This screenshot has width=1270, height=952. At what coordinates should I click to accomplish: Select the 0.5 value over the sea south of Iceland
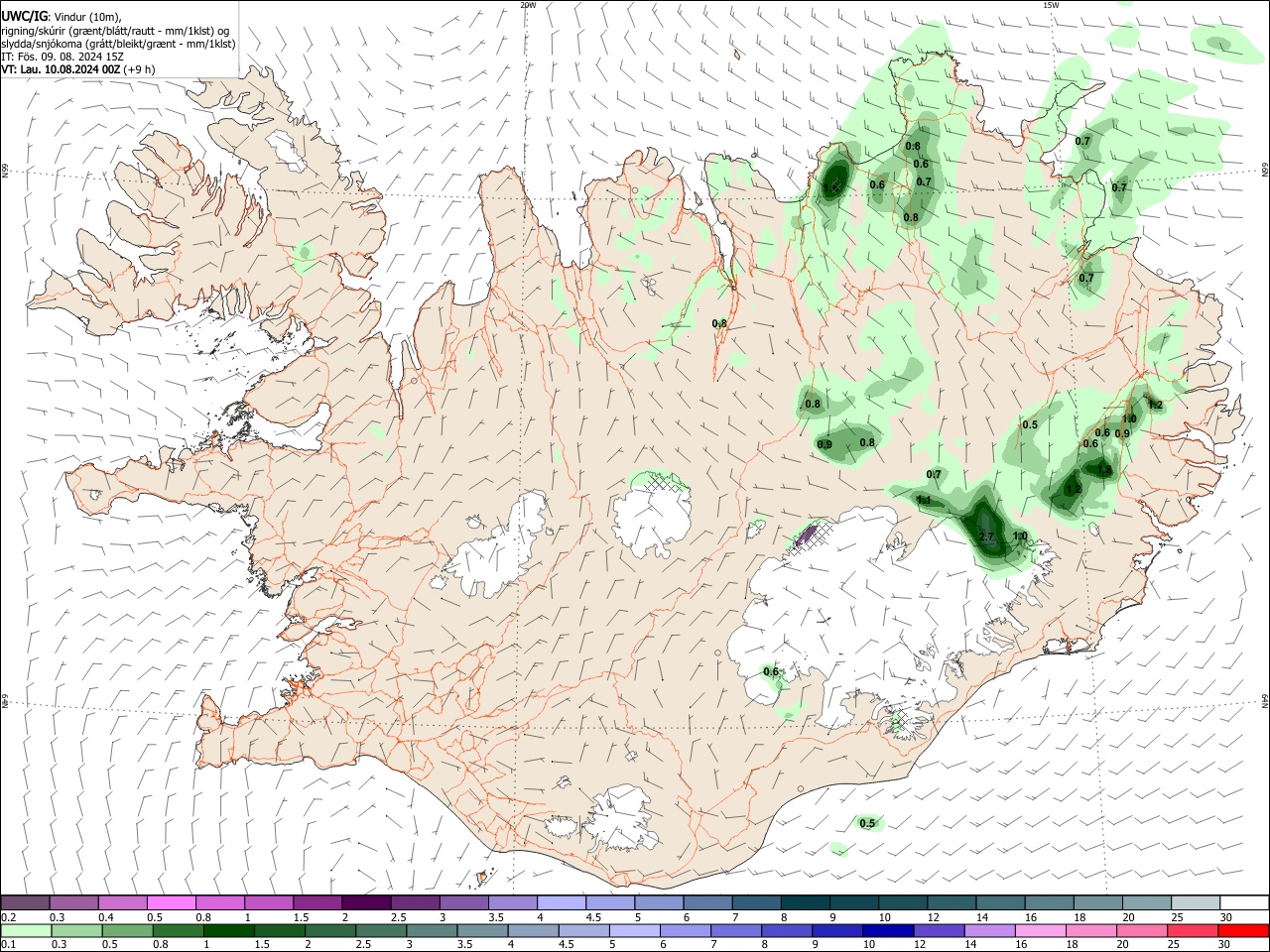pos(867,823)
